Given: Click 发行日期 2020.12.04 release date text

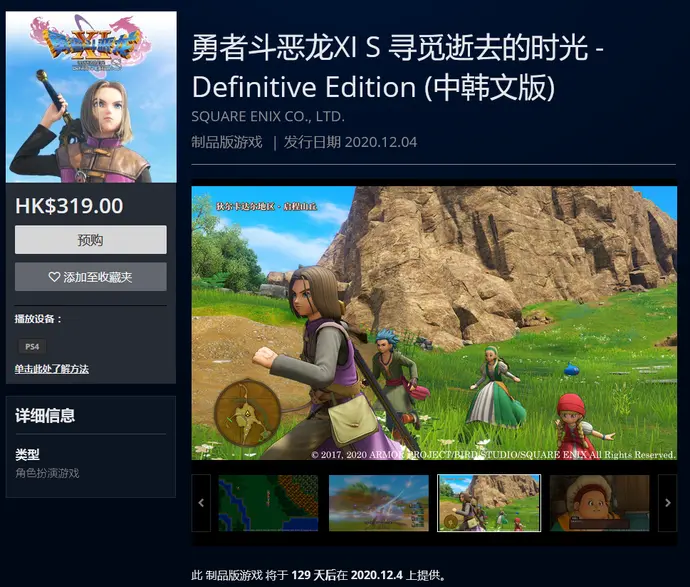Looking at the screenshot, I should pos(350,142).
